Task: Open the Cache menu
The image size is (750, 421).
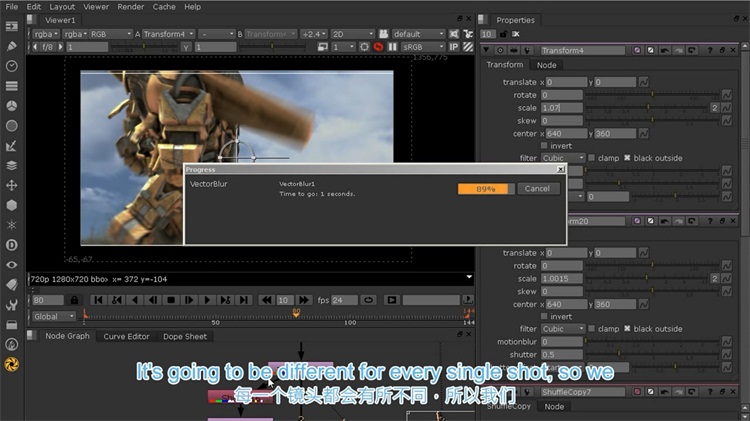Action: [x=164, y=7]
